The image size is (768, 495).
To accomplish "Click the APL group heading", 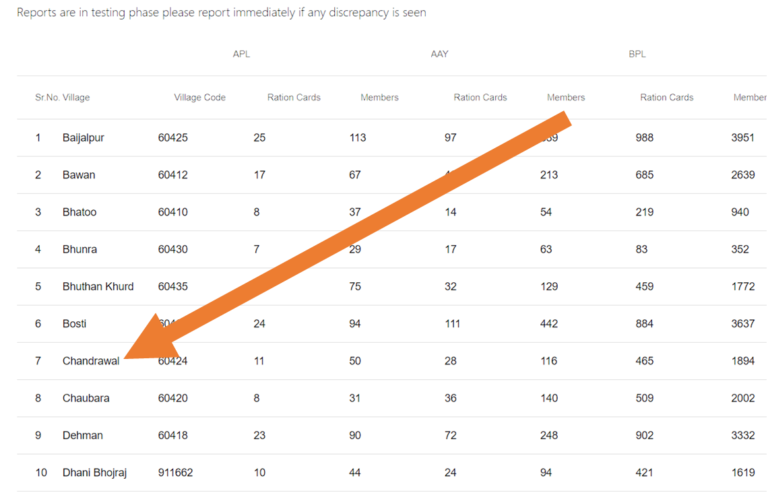I will [241, 54].
